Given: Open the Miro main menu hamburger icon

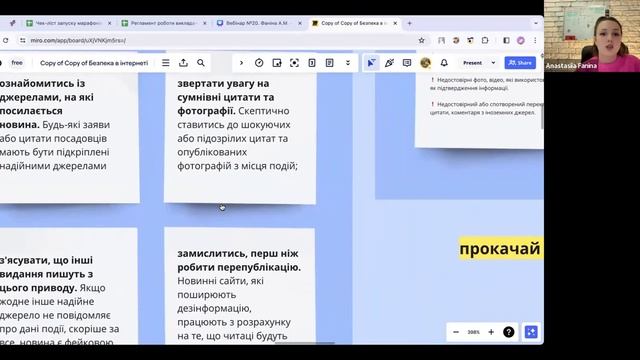Looking at the screenshot, I should [x=165, y=63].
